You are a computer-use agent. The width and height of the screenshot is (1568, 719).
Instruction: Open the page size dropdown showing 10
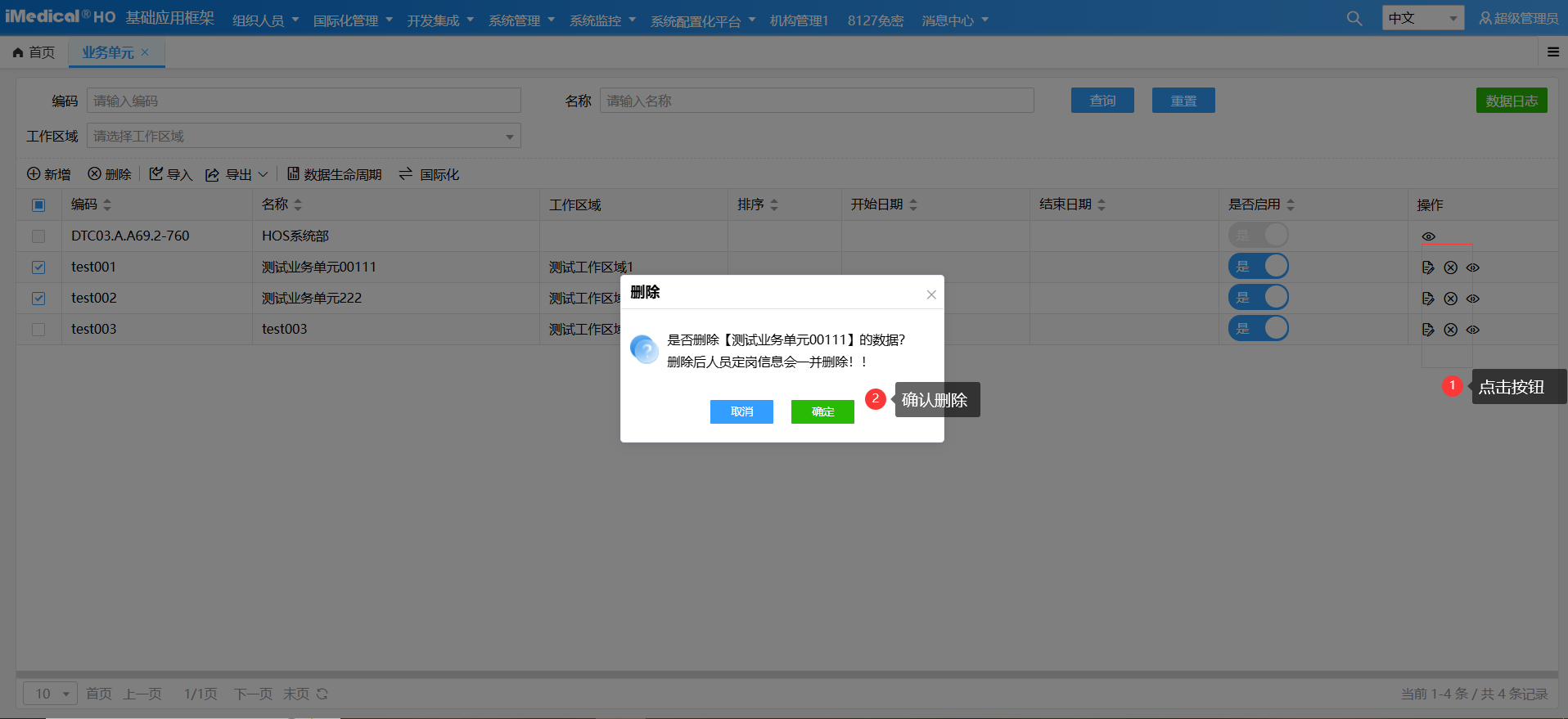[50, 694]
